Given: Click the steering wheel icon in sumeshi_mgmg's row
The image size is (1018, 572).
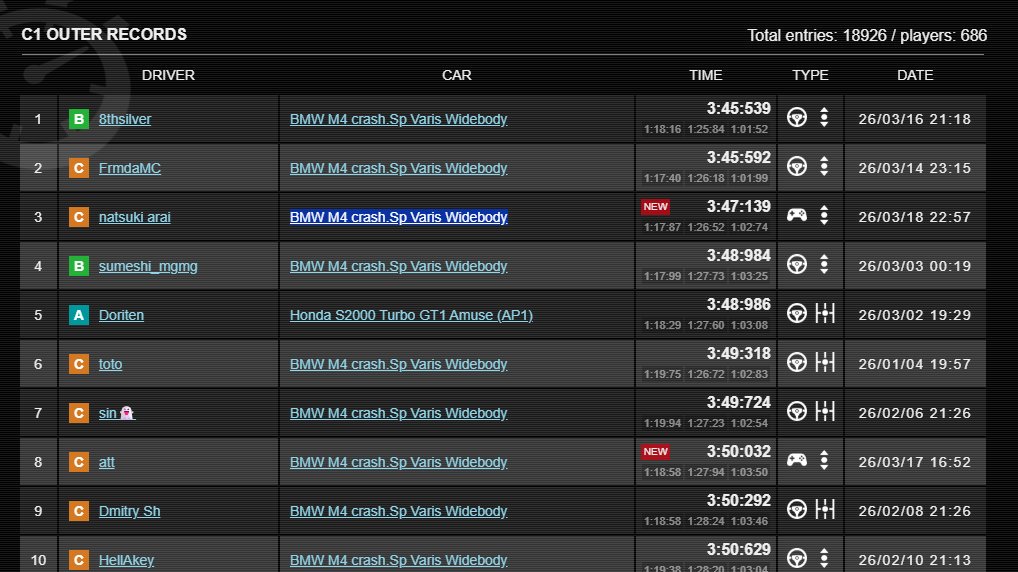Looking at the screenshot, I should [797, 264].
